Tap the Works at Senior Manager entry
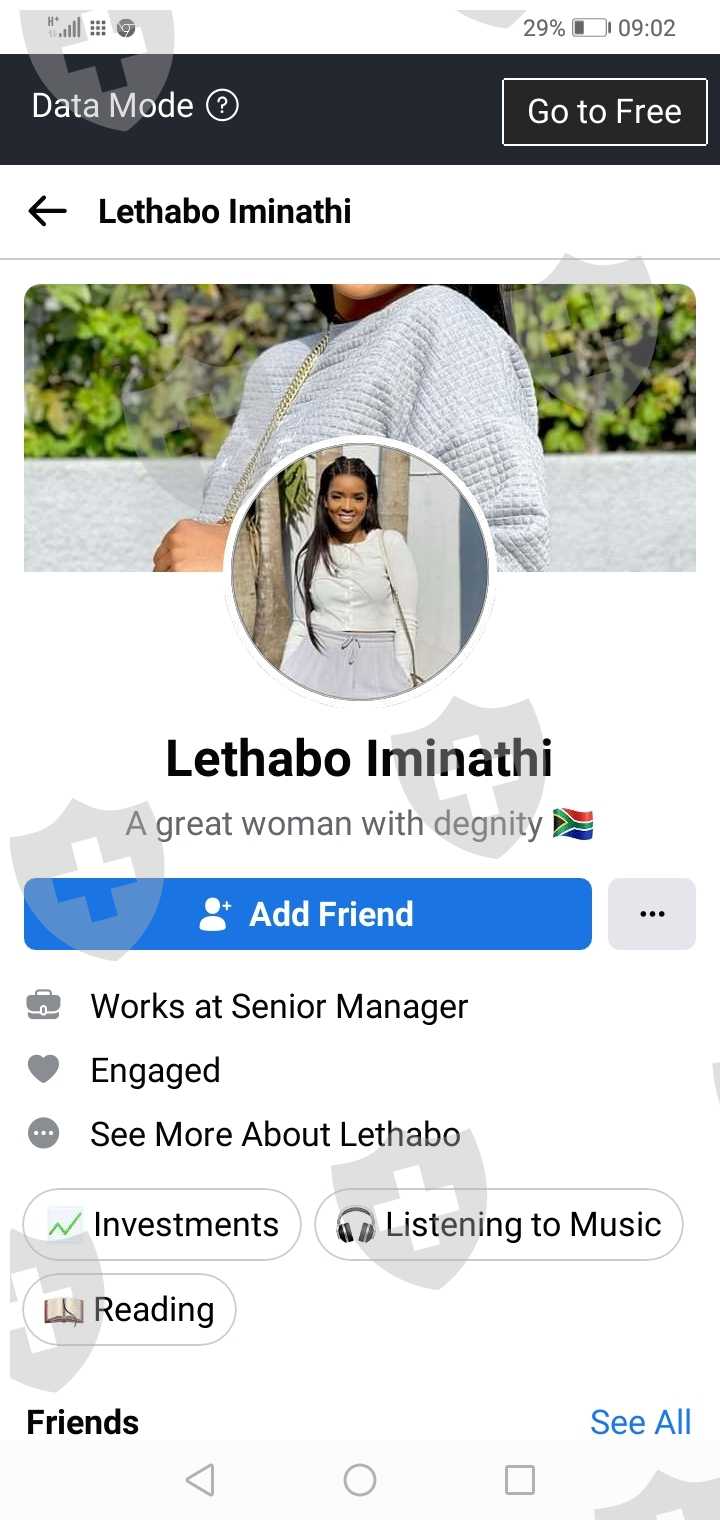 [279, 1006]
